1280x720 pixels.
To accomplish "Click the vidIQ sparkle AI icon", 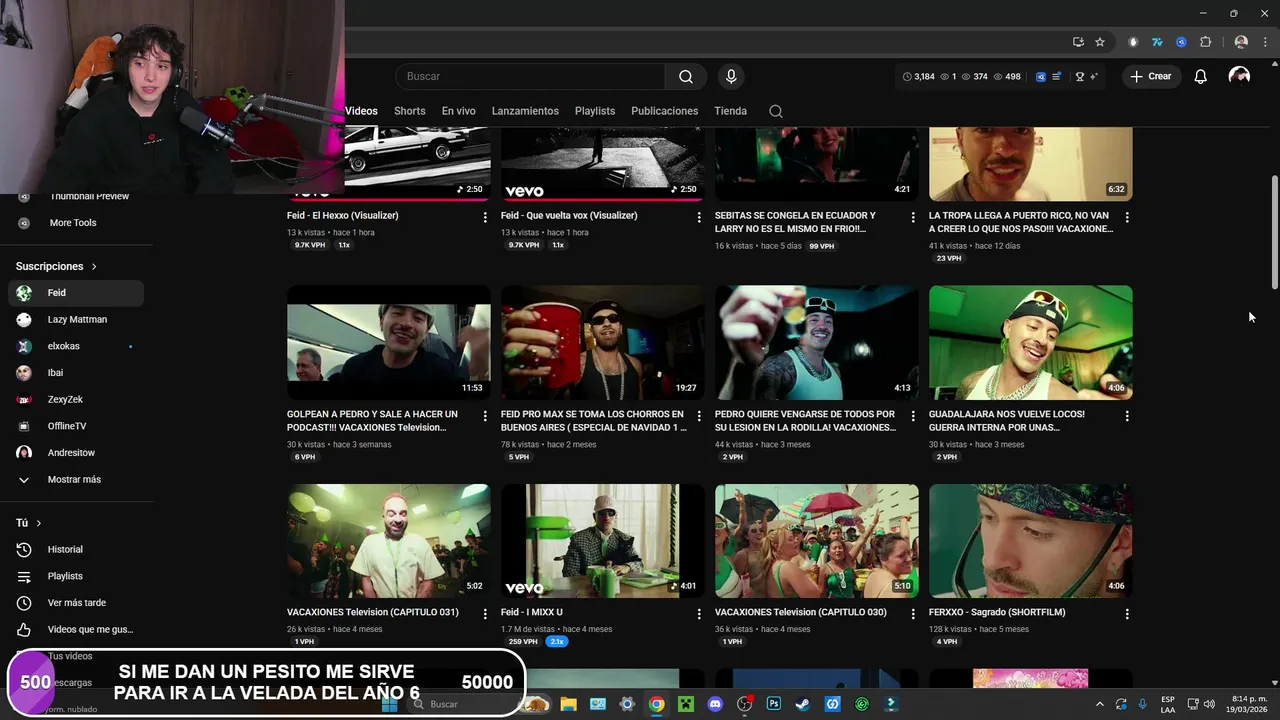I will tap(1093, 76).
